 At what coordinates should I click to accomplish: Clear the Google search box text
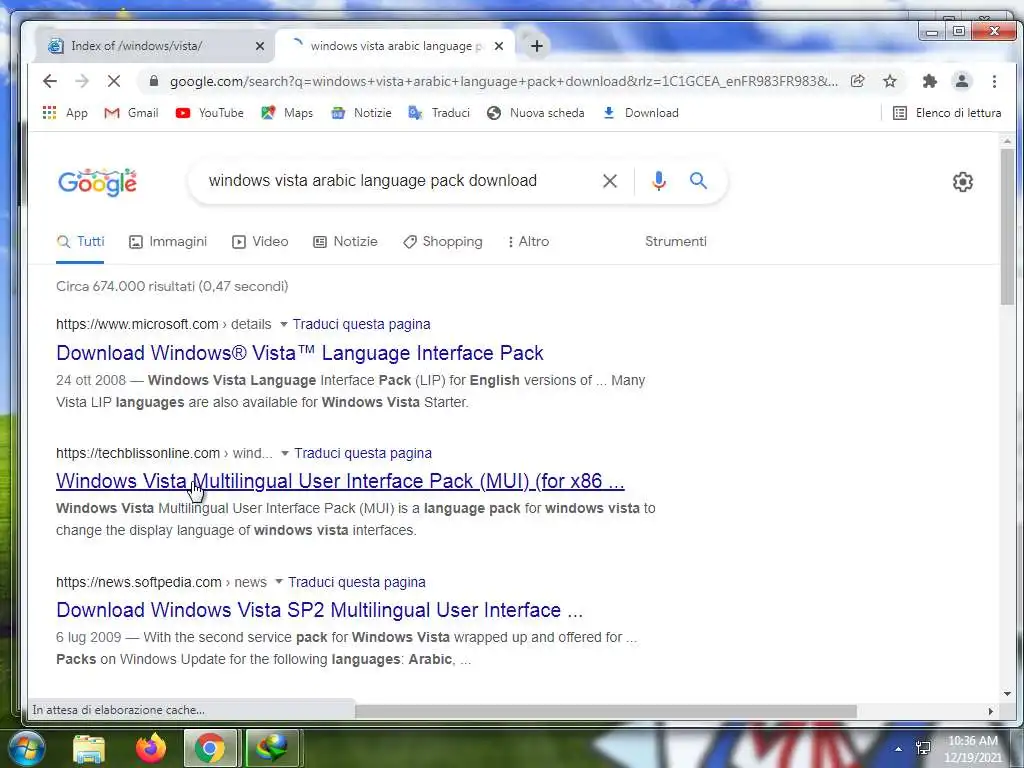click(x=609, y=181)
